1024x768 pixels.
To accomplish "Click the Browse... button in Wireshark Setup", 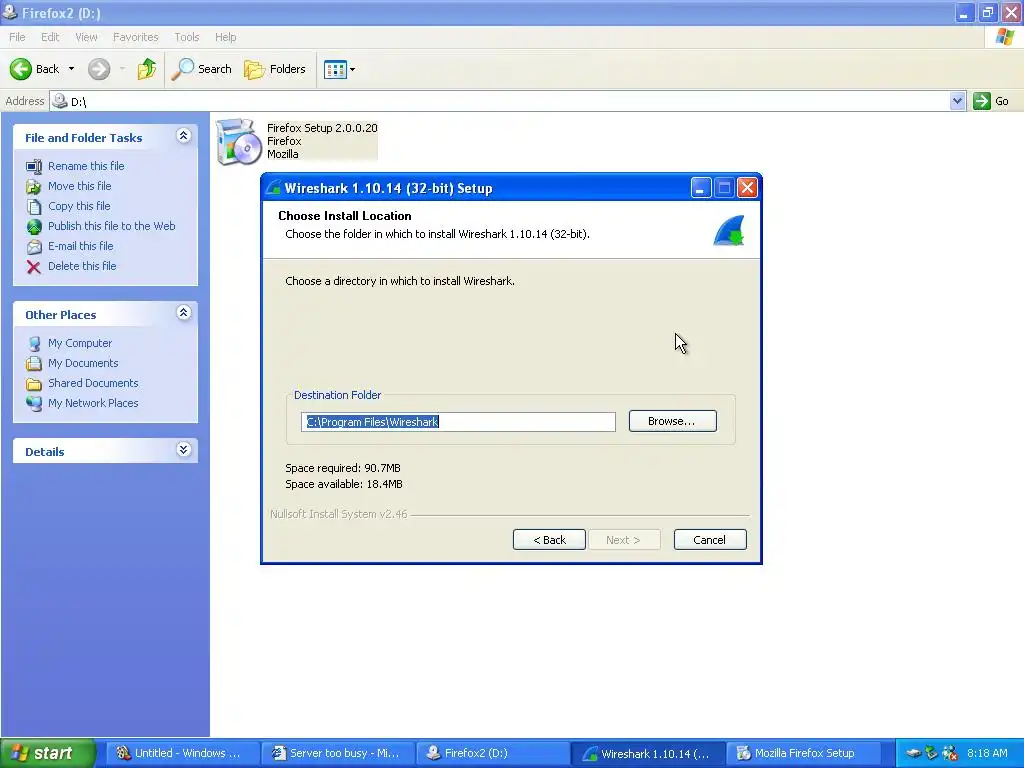I will pos(672,421).
